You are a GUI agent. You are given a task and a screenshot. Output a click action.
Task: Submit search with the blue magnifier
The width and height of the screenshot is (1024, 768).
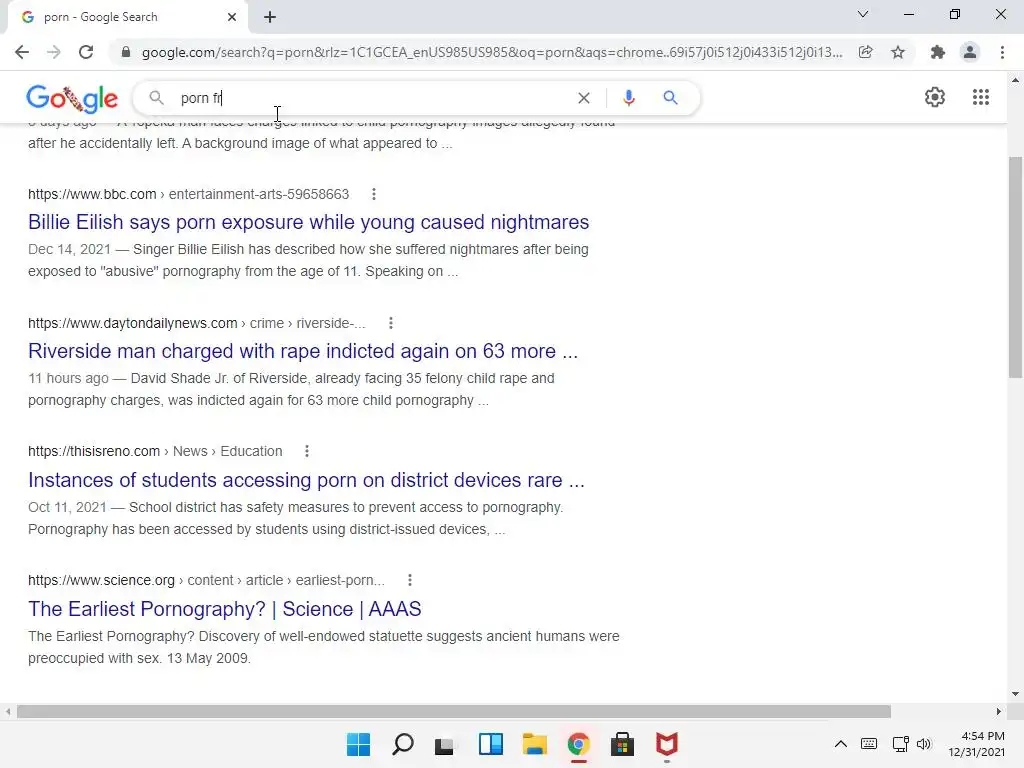point(670,98)
